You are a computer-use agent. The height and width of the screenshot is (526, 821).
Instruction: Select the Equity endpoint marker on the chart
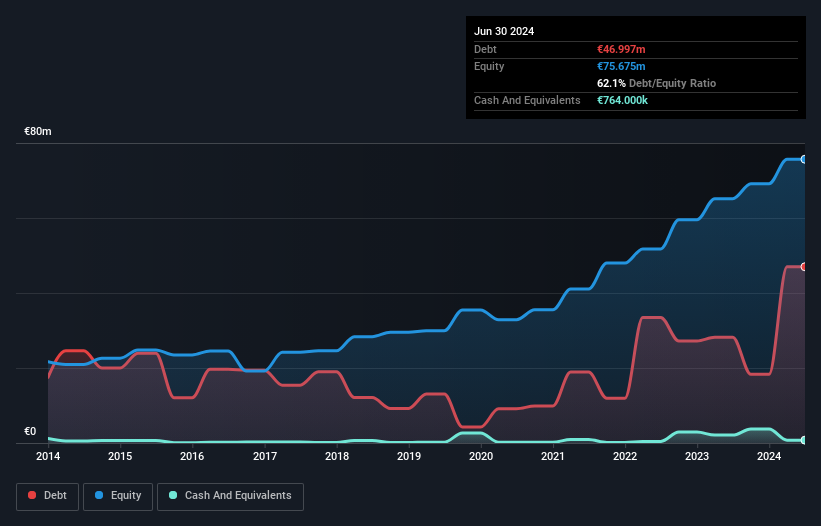point(804,159)
